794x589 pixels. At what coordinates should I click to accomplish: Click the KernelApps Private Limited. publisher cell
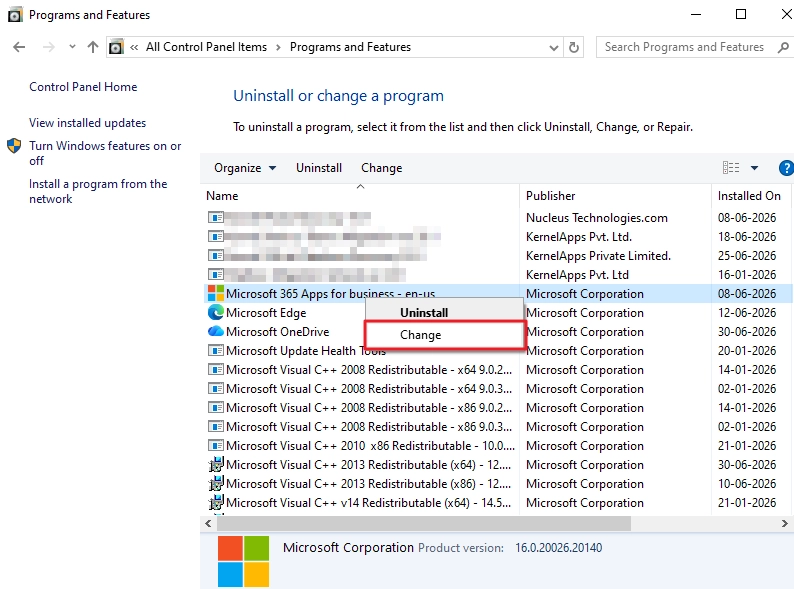pos(598,256)
